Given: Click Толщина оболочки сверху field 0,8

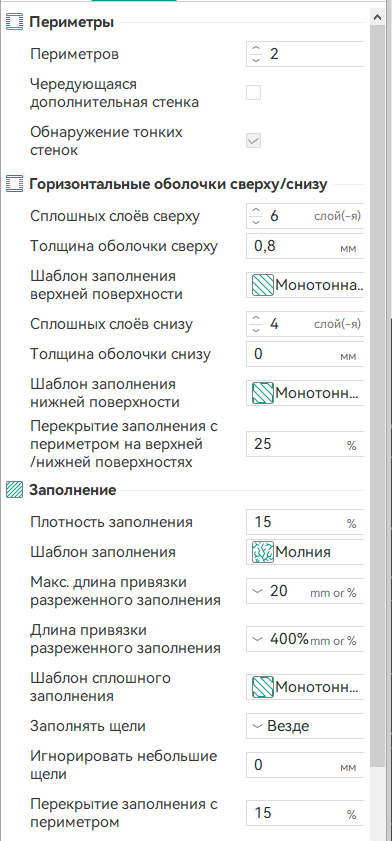Looking at the screenshot, I should click(305, 247).
